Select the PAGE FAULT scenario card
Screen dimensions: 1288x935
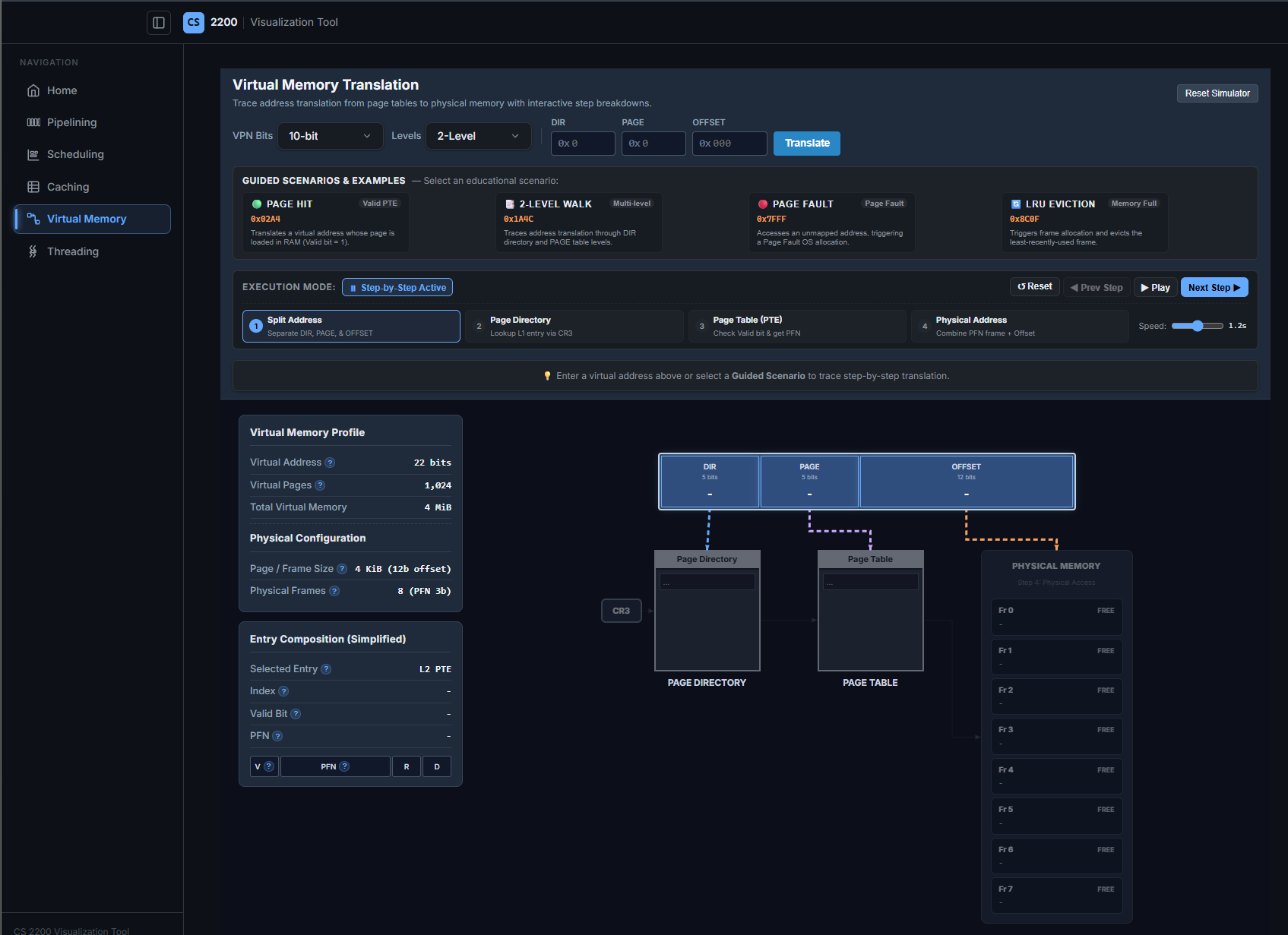[x=832, y=223]
